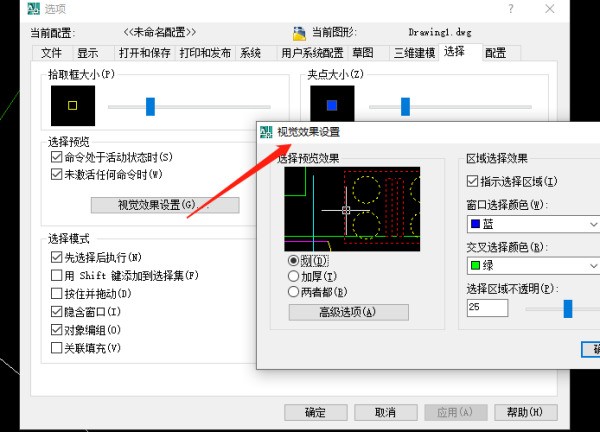Viewport: 600px width, 432px height.
Task: Toggle 先选择后执行 checkbox
Action: click(57, 257)
